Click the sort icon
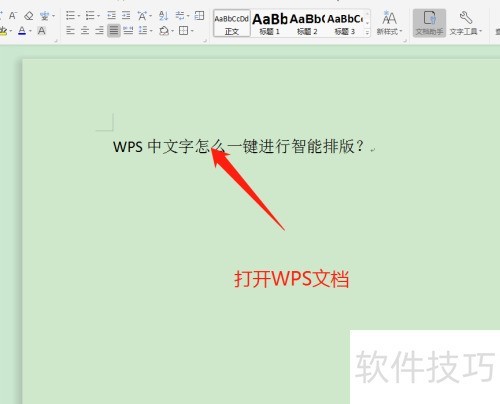Screen dimensions: 500x404 163,16
